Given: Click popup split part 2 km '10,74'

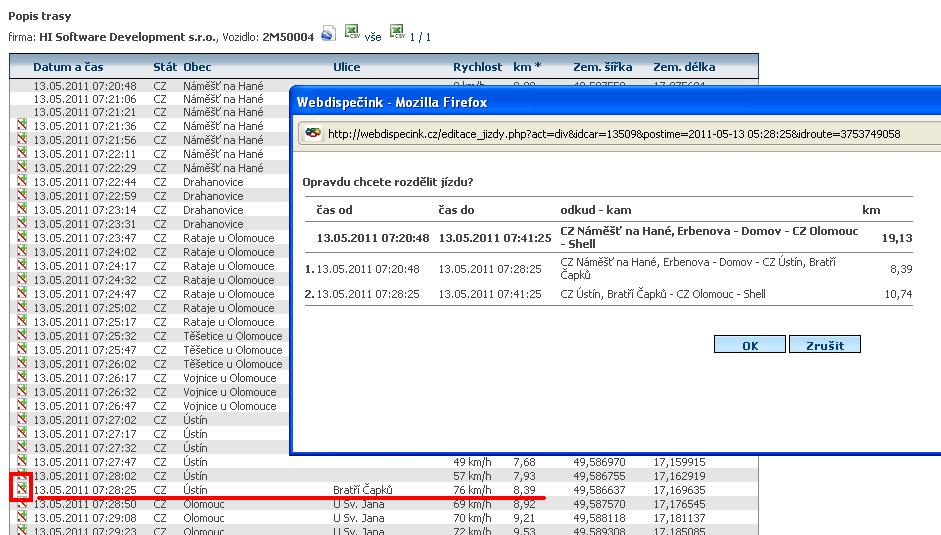Looking at the screenshot, I should [898, 294].
